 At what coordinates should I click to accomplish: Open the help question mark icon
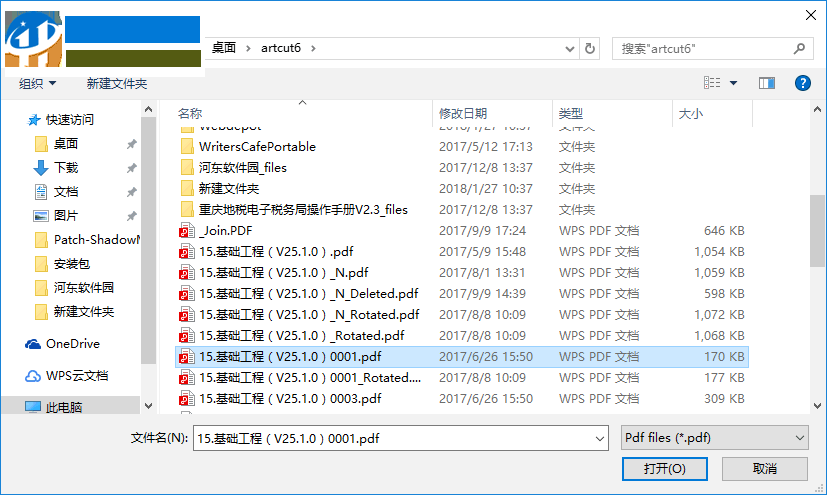(x=802, y=83)
